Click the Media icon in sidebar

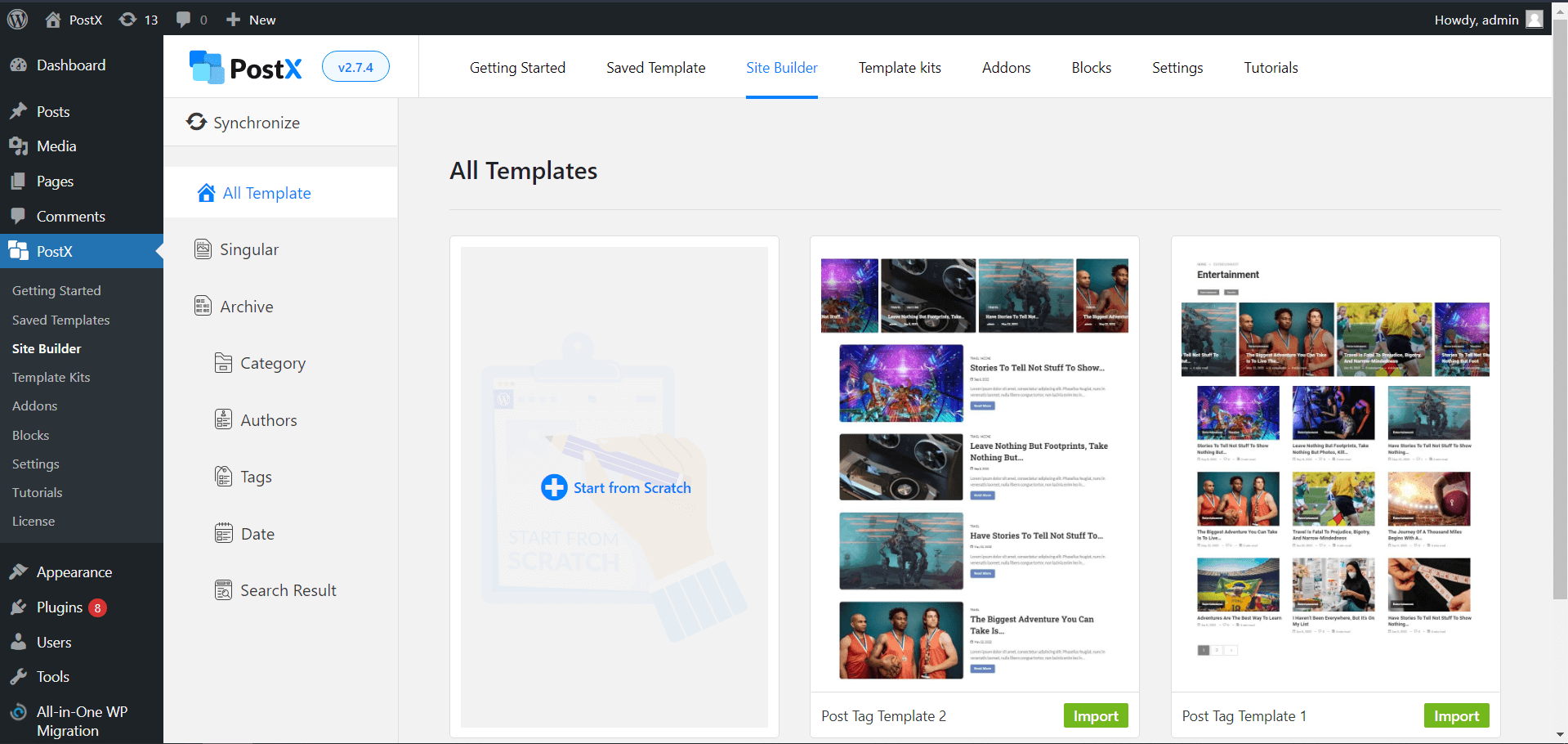pyautogui.click(x=18, y=146)
